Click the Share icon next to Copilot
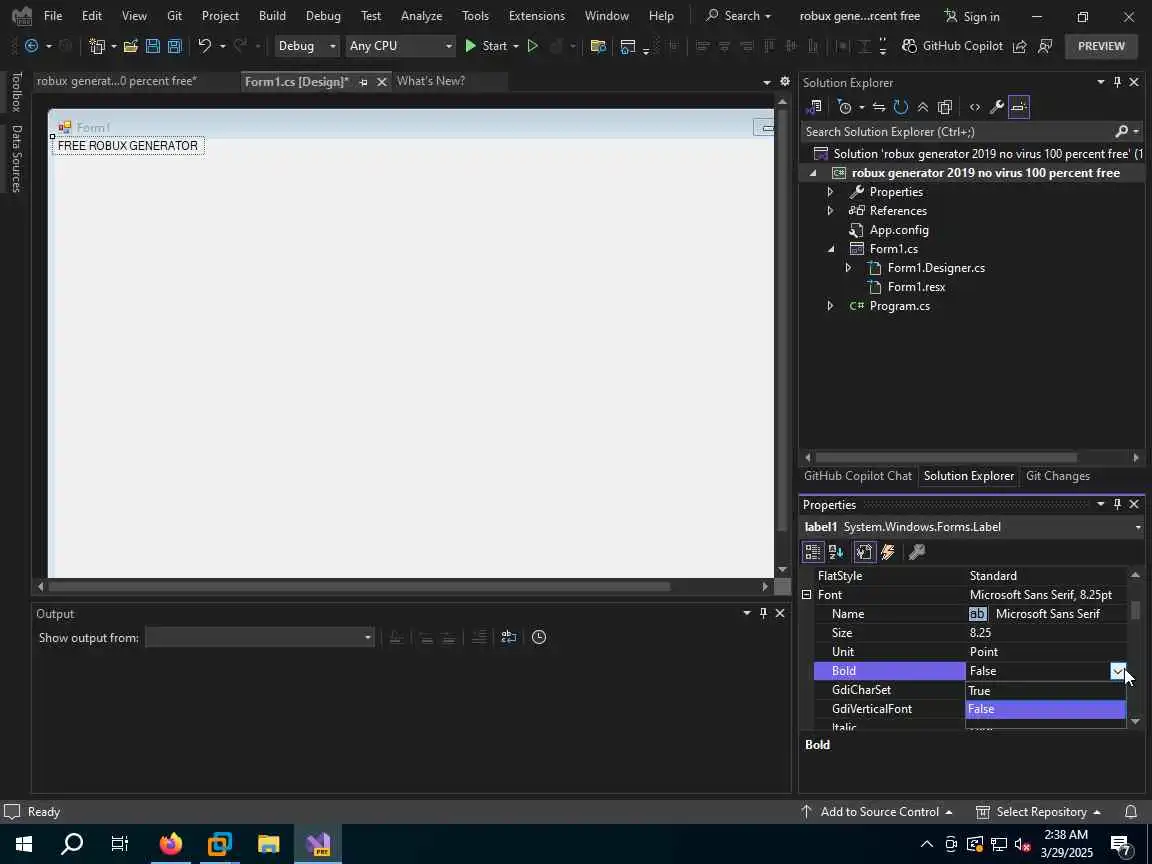 (1019, 46)
